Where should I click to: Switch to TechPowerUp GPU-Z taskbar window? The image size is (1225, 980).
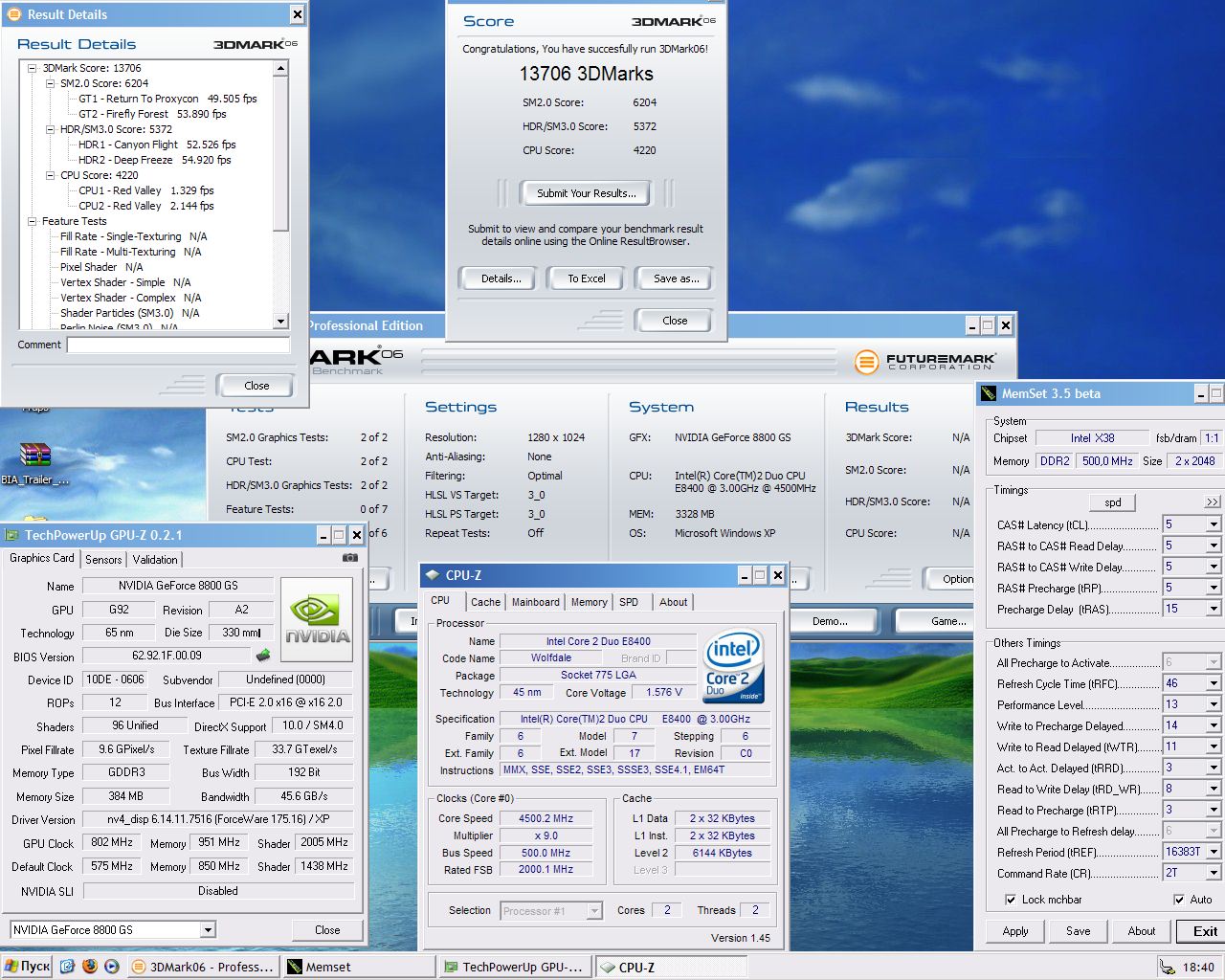[x=515, y=967]
